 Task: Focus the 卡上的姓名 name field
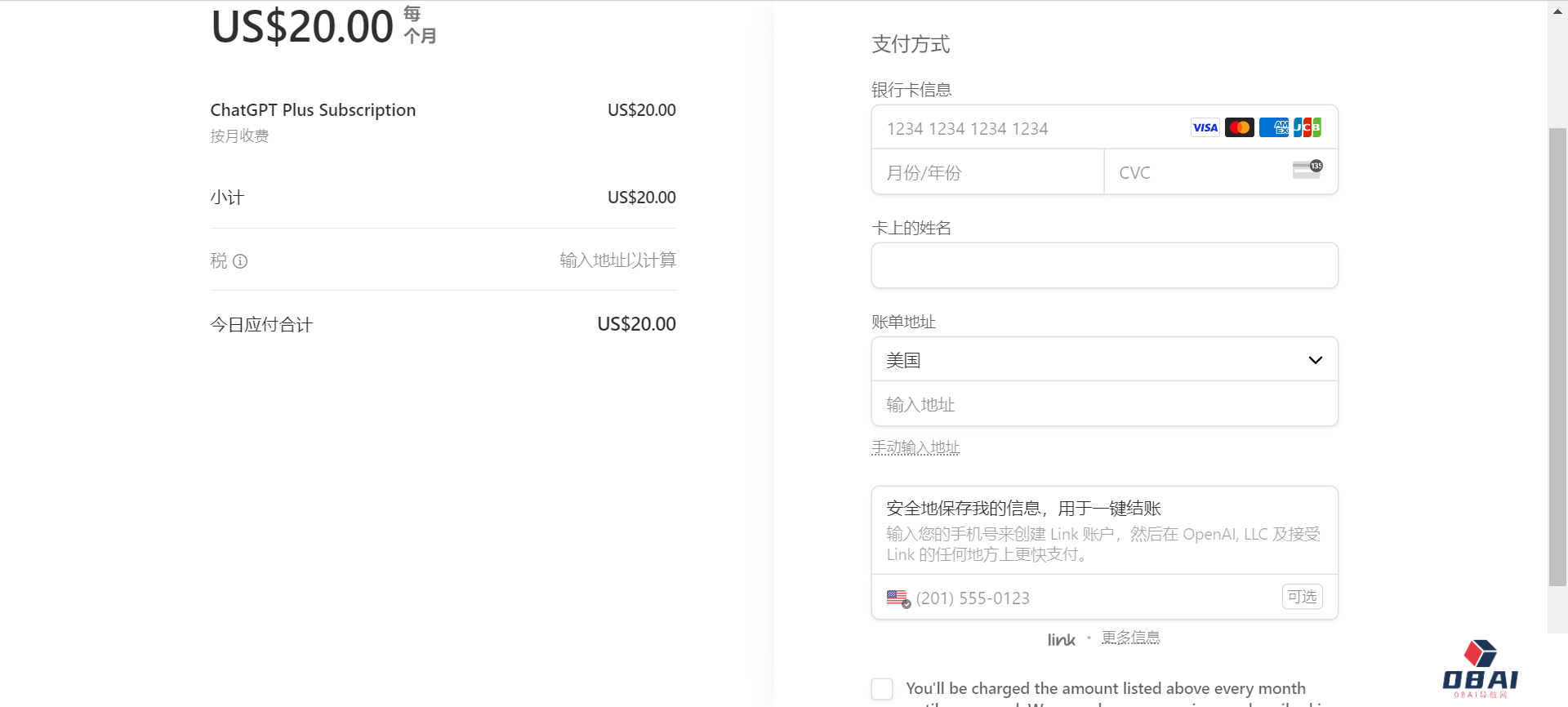[1104, 265]
